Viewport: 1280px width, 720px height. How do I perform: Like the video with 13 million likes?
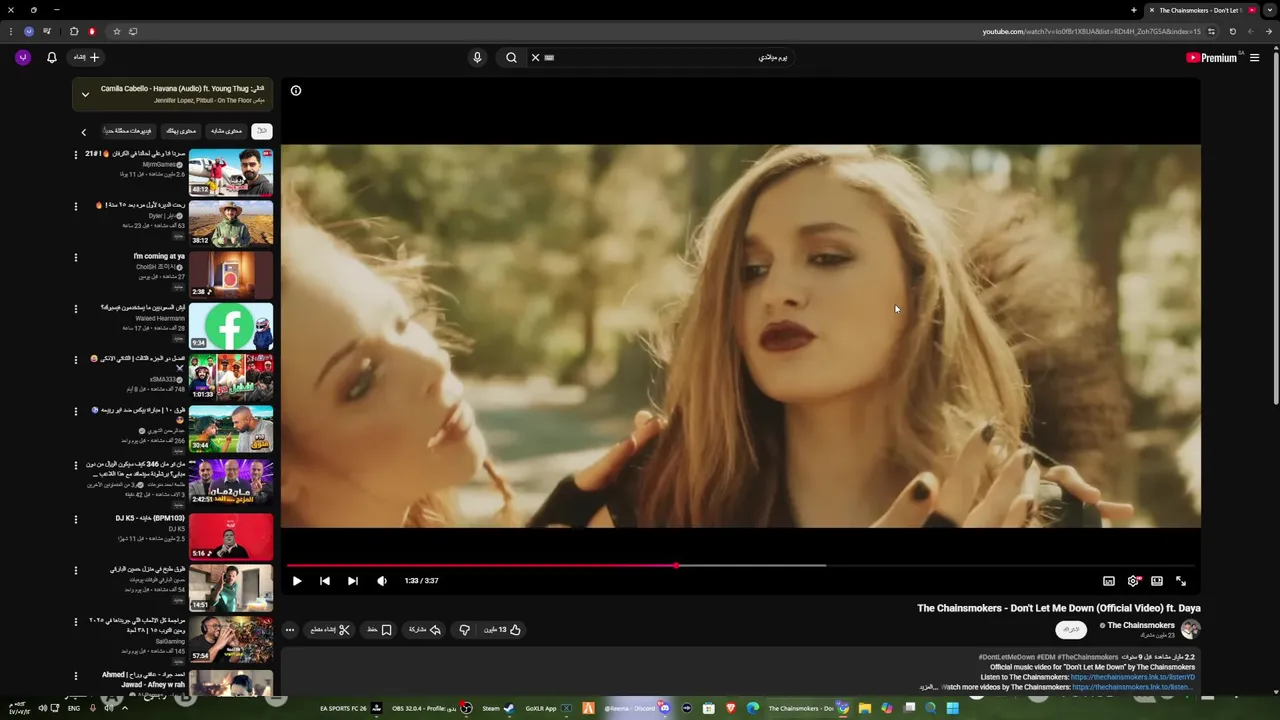pos(503,630)
